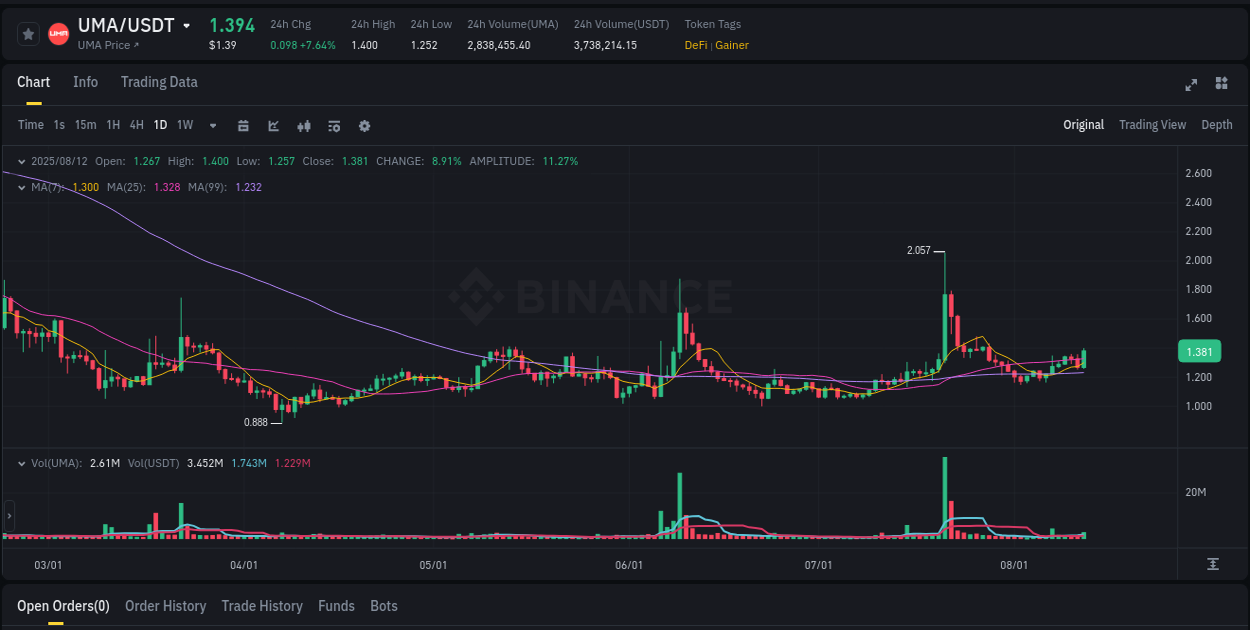Toggle the favorite star for UMA/USDT
The image size is (1250, 630).
pos(27,33)
